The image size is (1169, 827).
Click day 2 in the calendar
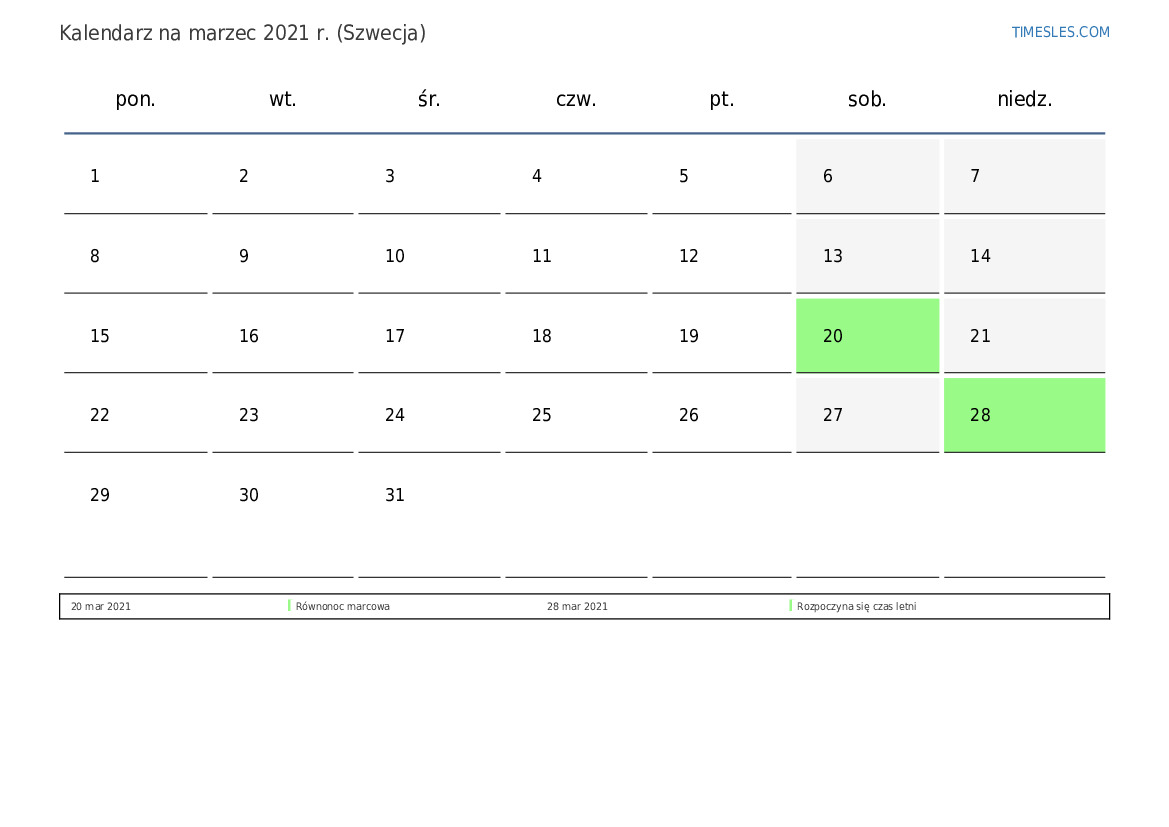pos(283,176)
